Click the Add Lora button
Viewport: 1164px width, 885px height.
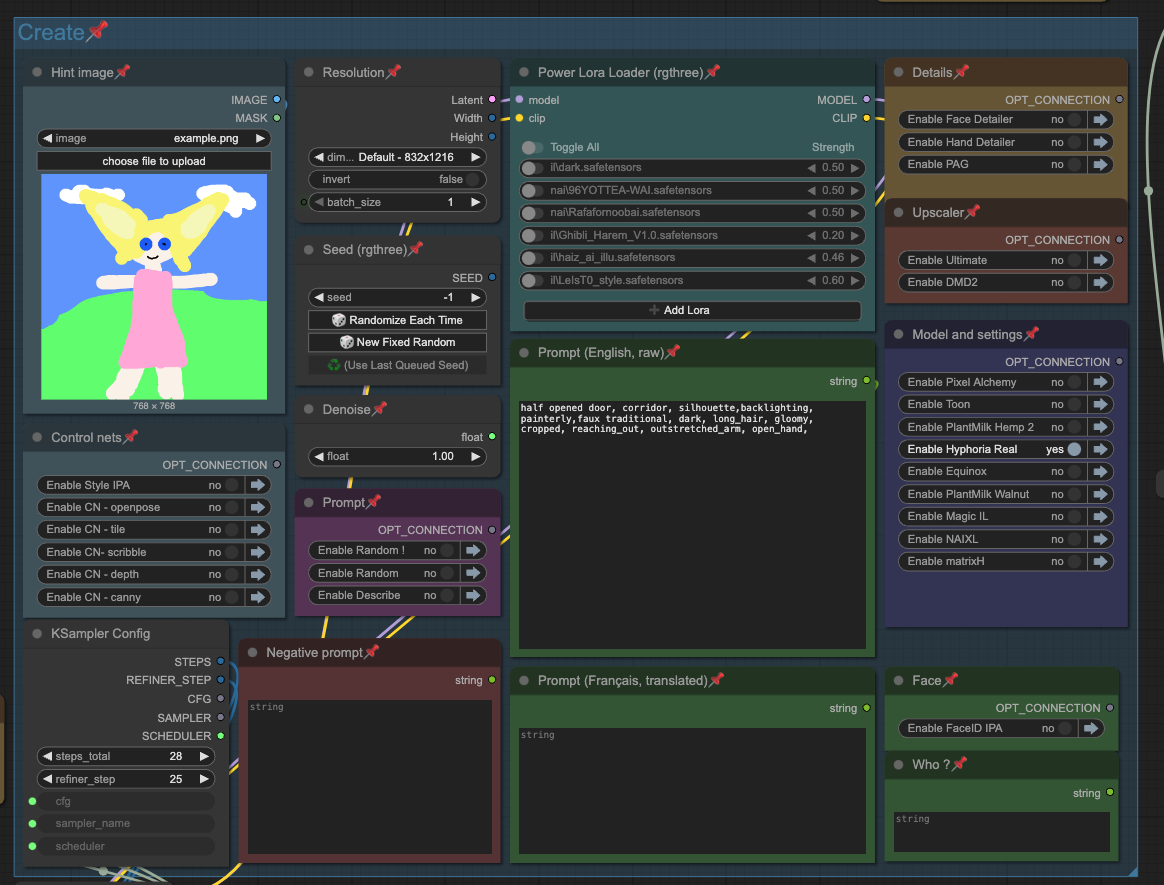pyautogui.click(x=692, y=310)
